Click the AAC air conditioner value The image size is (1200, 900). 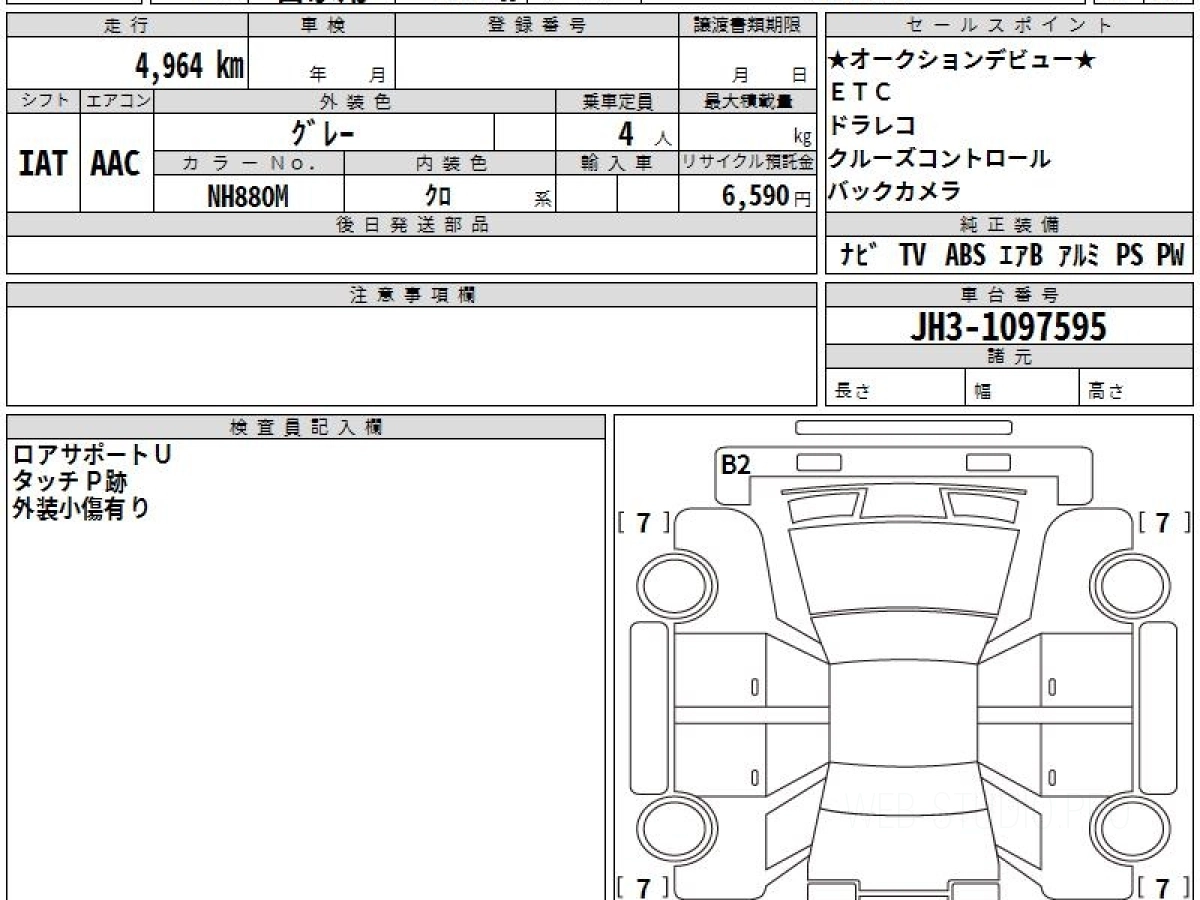coord(116,163)
